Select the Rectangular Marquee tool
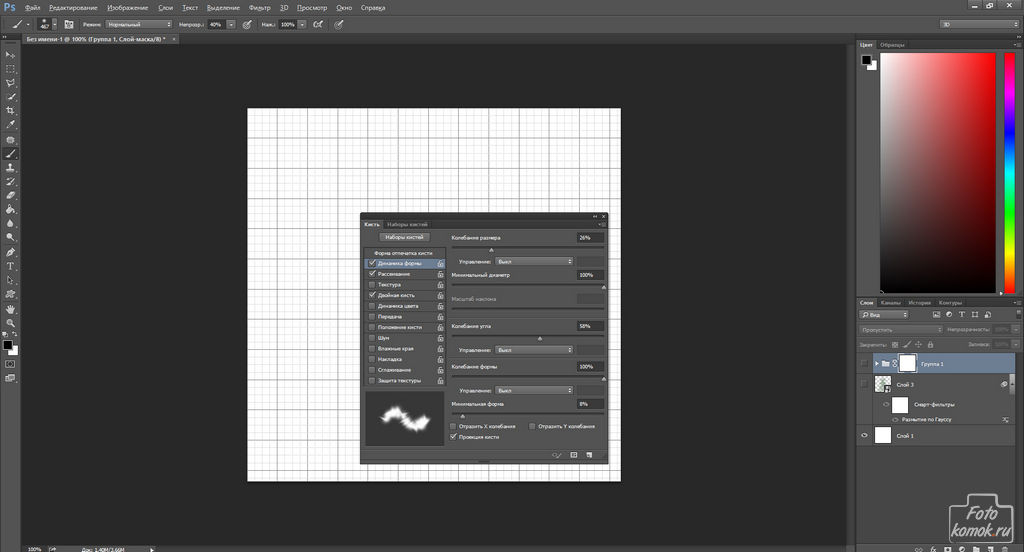1024x552 pixels. tap(10, 69)
